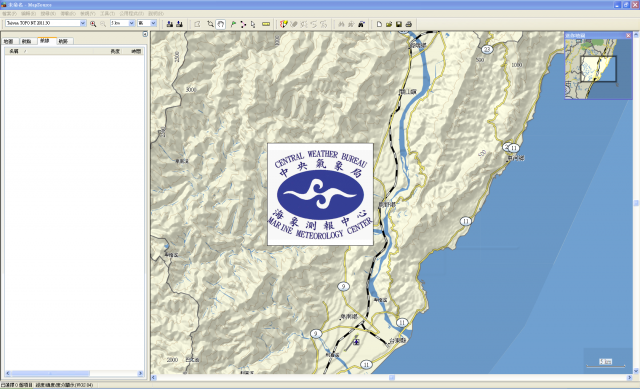This screenshot has width=640, height=389.
Task: Open the 公用程式 (Utilities) menu
Action: tap(131, 14)
